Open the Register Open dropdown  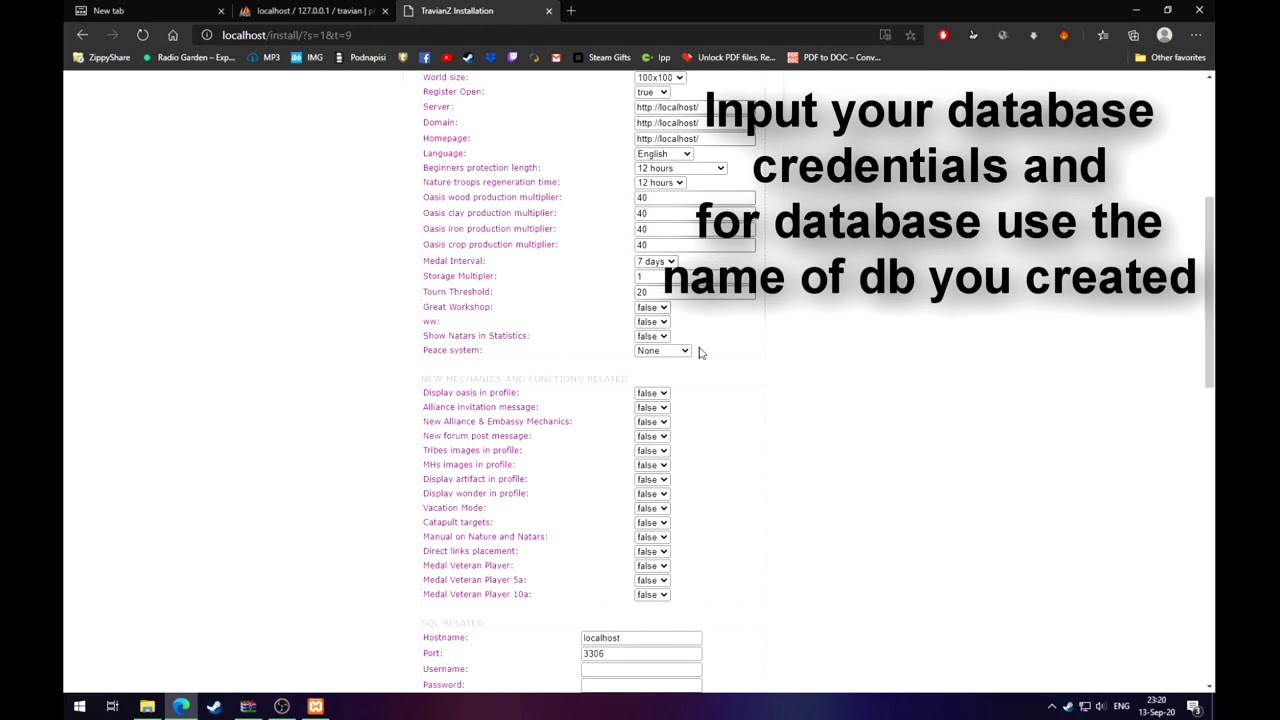pos(652,92)
